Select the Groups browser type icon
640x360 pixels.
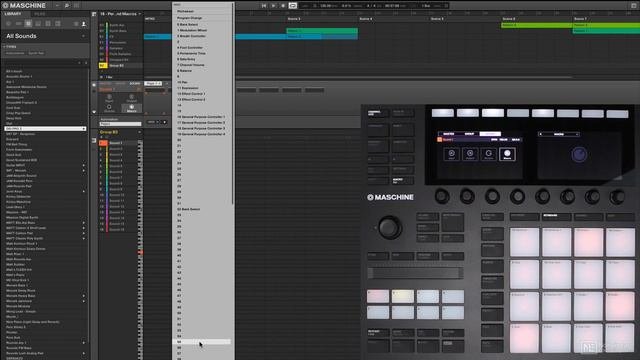[18, 24]
